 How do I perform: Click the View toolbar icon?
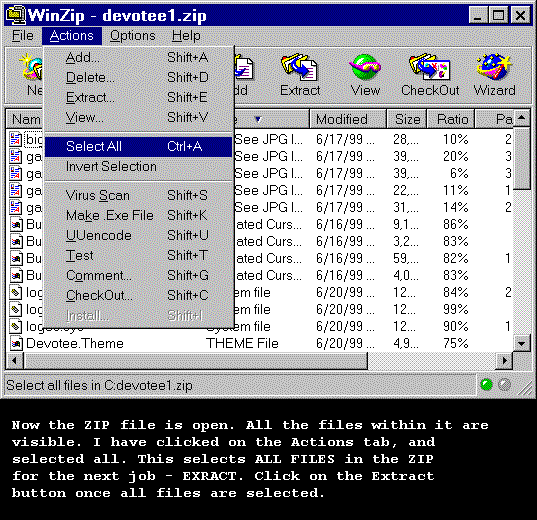[x=365, y=75]
